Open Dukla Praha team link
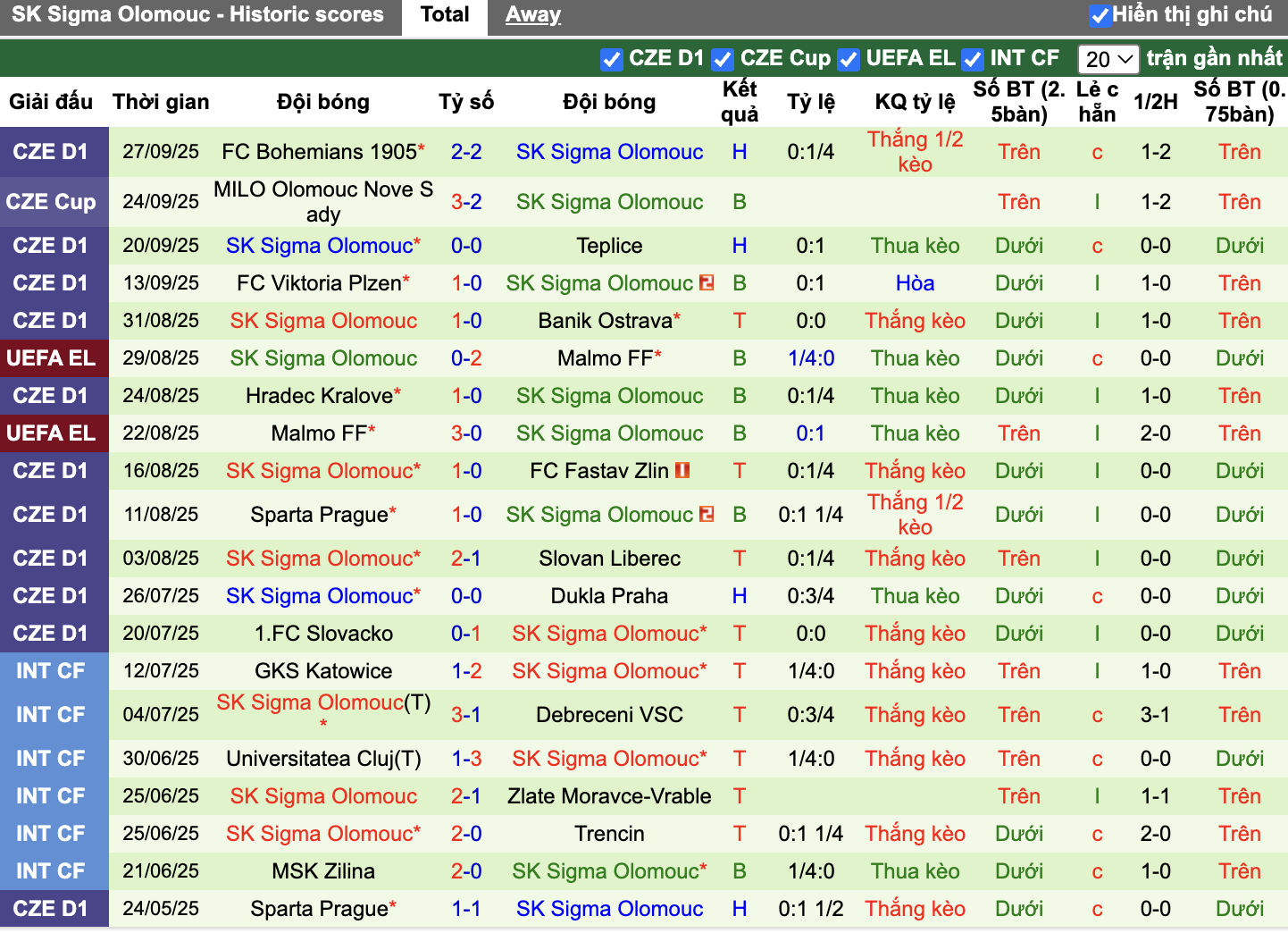 tap(609, 596)
